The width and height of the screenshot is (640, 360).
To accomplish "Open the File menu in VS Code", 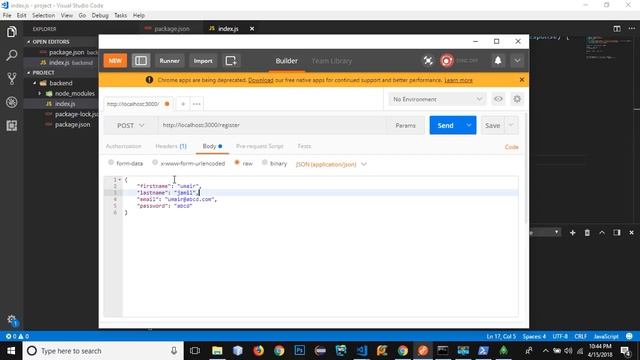I will point(7,16).
